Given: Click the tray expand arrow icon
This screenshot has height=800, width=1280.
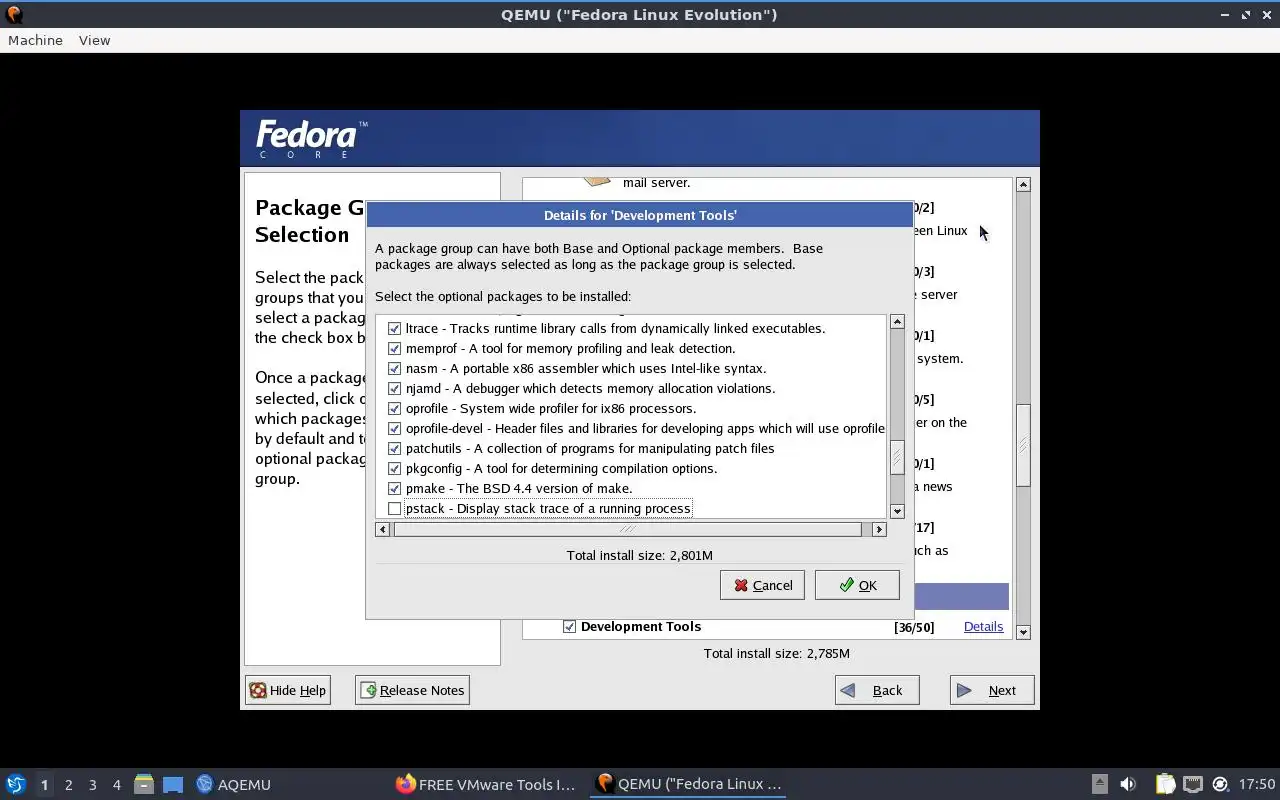Looking at the screenshot, I should tap(1099, 784).
